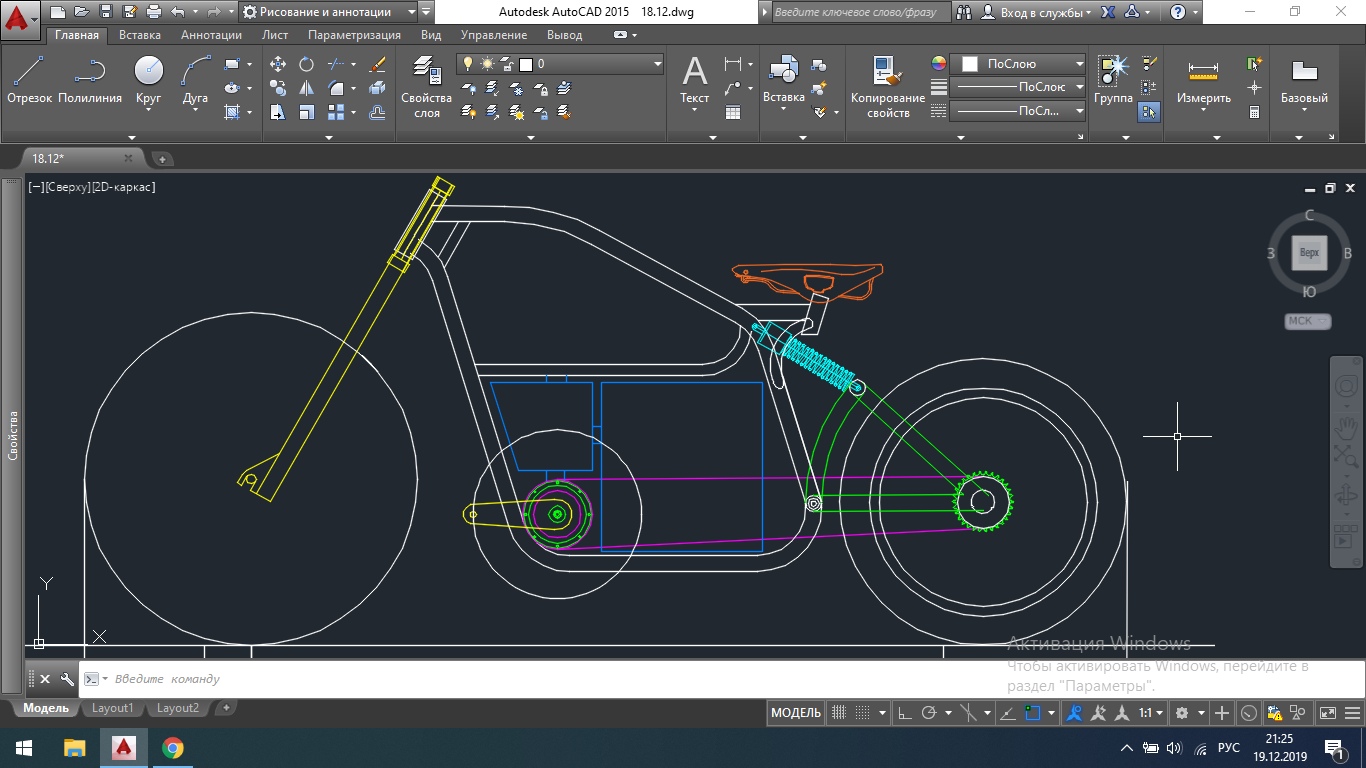
Task: Click the МОДЕЛЬ button in status bar
Action: pos(796,713)
